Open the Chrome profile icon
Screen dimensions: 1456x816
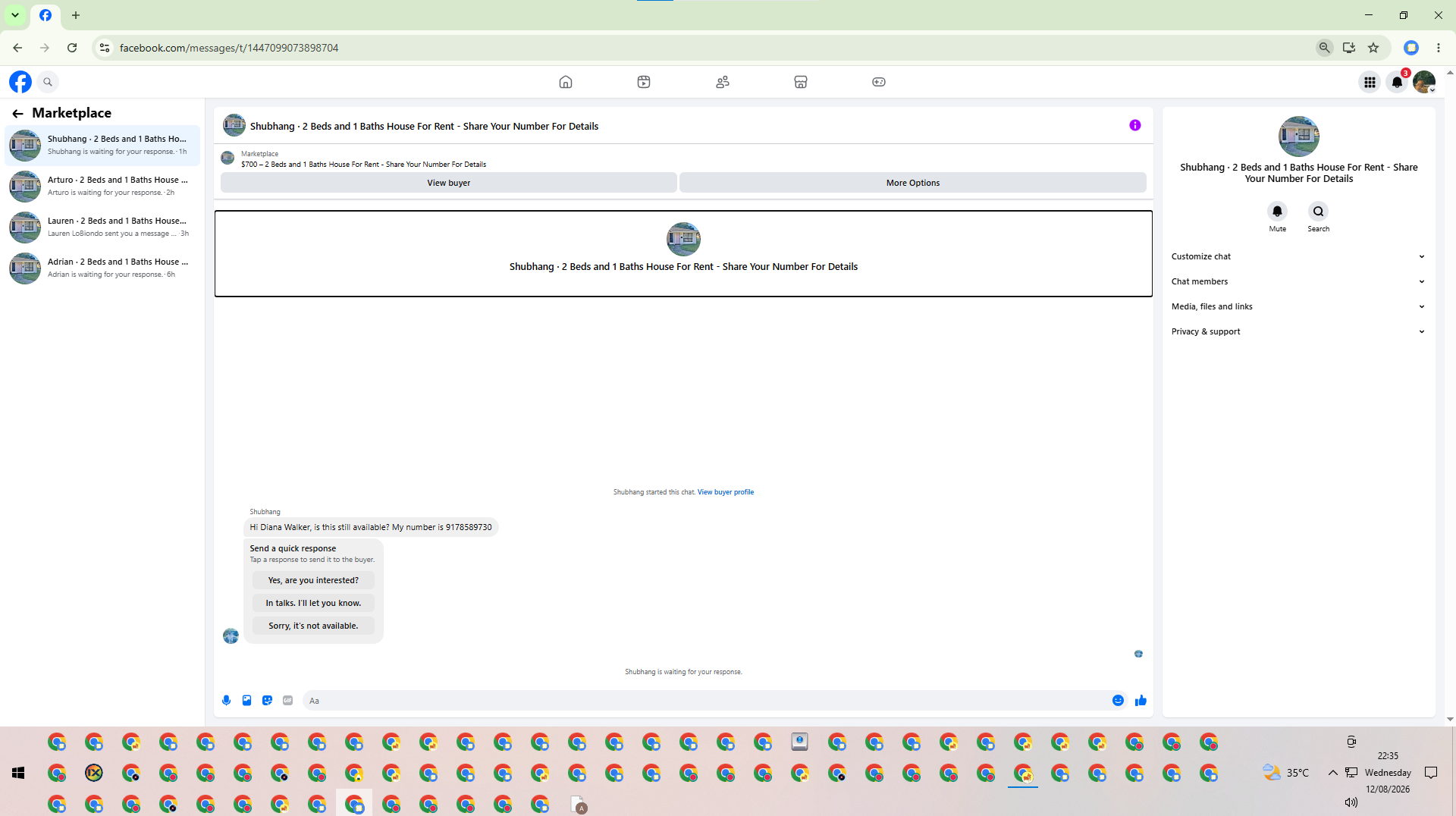coord(1411,48)
